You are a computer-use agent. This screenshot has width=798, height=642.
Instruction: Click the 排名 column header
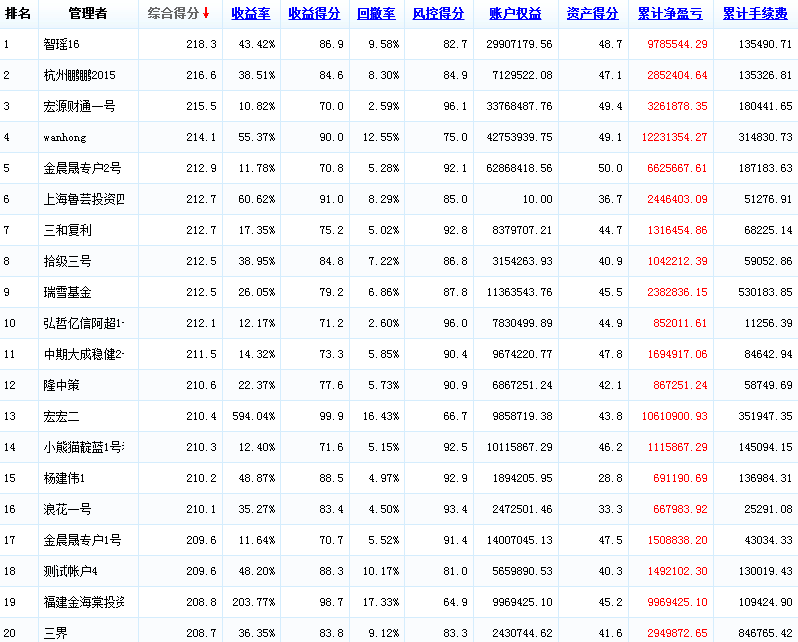(x=18, y=14)
